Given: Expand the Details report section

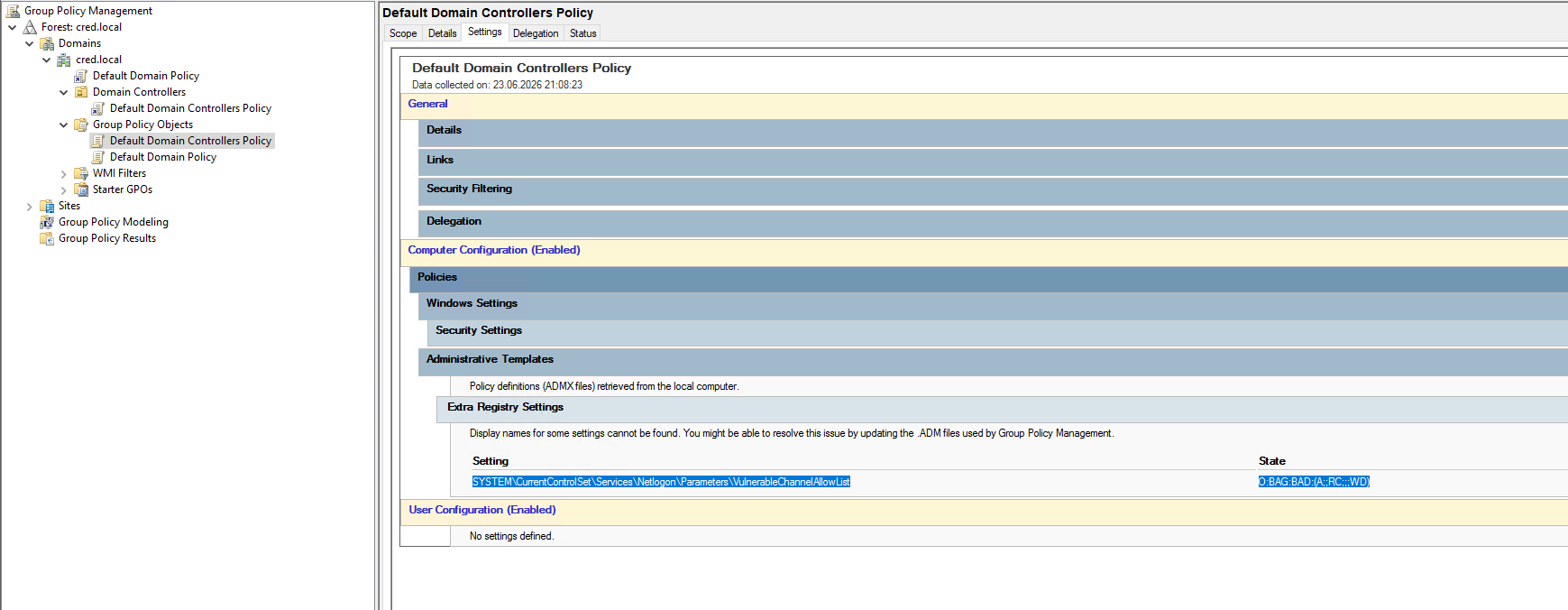Looking at the screenshot, I should (993, 132).
